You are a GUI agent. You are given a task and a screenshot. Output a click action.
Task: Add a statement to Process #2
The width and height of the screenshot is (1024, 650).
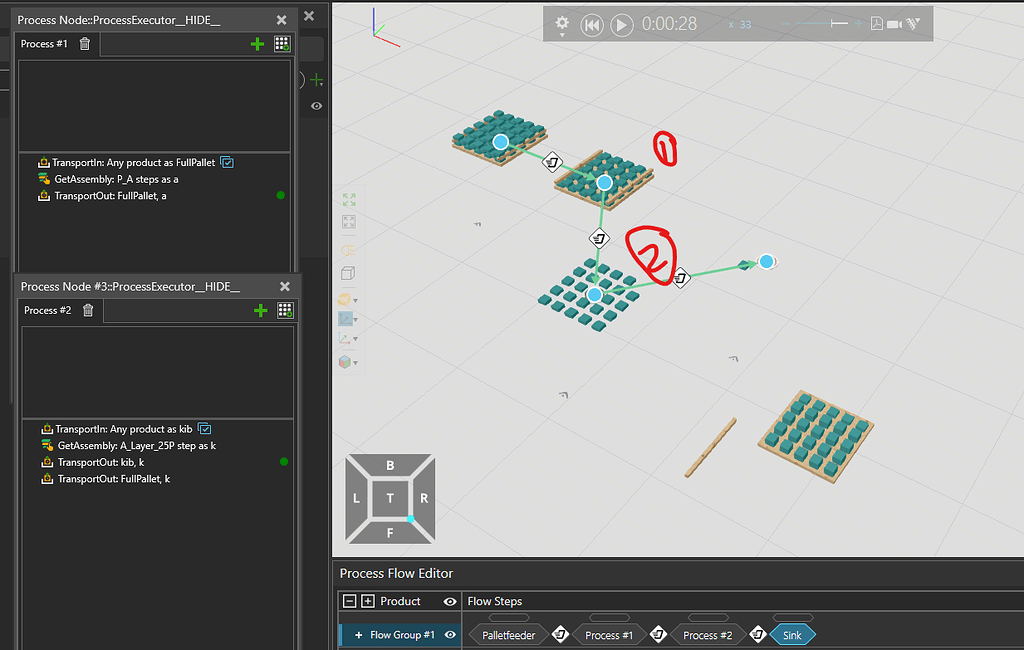(x=260, y=311)
